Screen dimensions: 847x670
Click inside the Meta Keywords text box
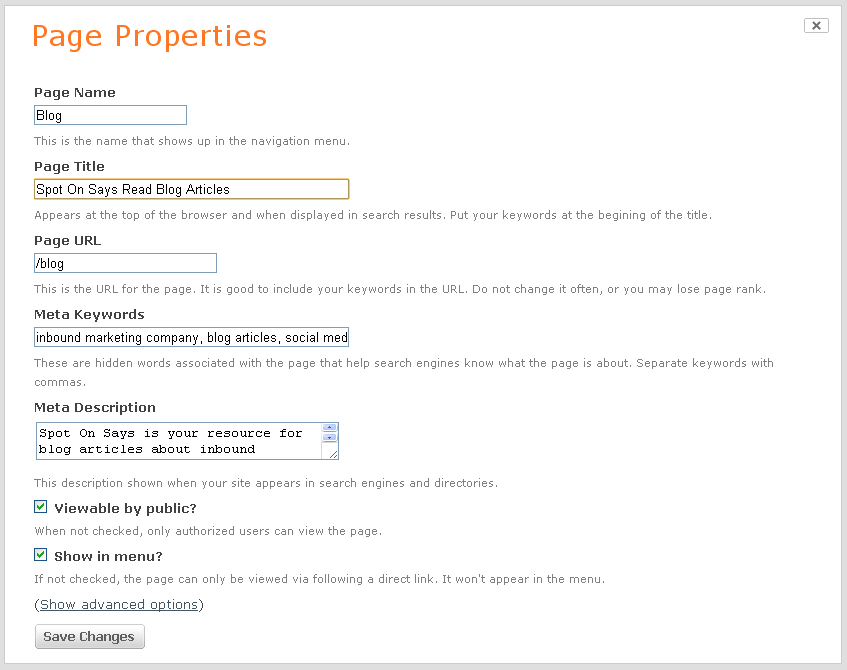coord(191,337)
